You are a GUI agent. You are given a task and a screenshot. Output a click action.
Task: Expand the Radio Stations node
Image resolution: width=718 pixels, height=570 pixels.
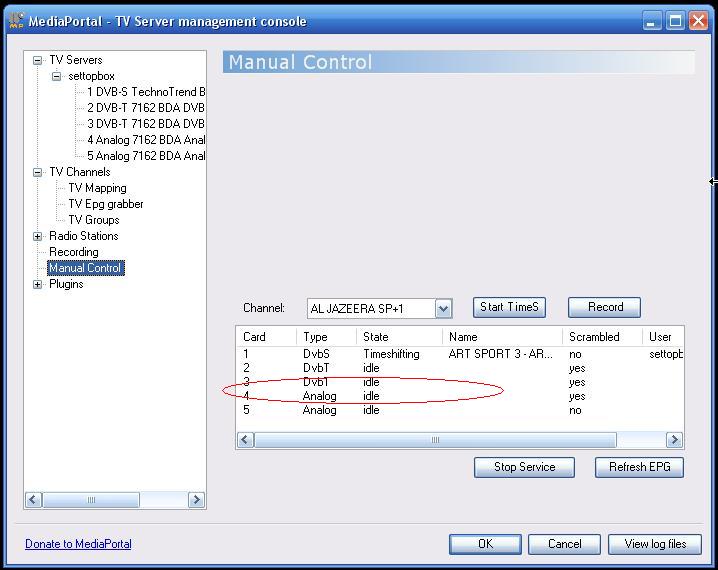(x=38, y=237)
